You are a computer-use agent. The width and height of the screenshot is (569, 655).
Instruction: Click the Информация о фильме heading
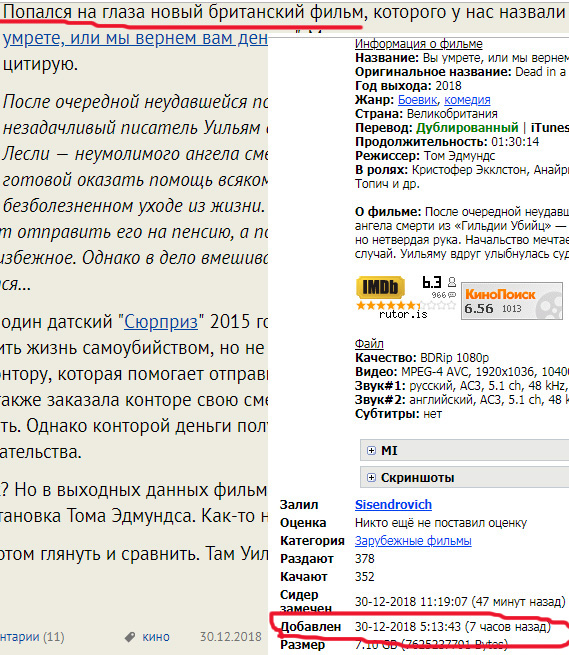419,44
